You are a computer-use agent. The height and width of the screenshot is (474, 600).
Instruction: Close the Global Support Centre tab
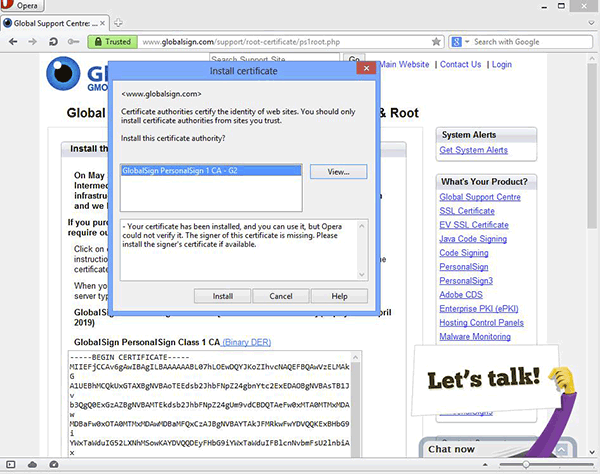[102, 23]
